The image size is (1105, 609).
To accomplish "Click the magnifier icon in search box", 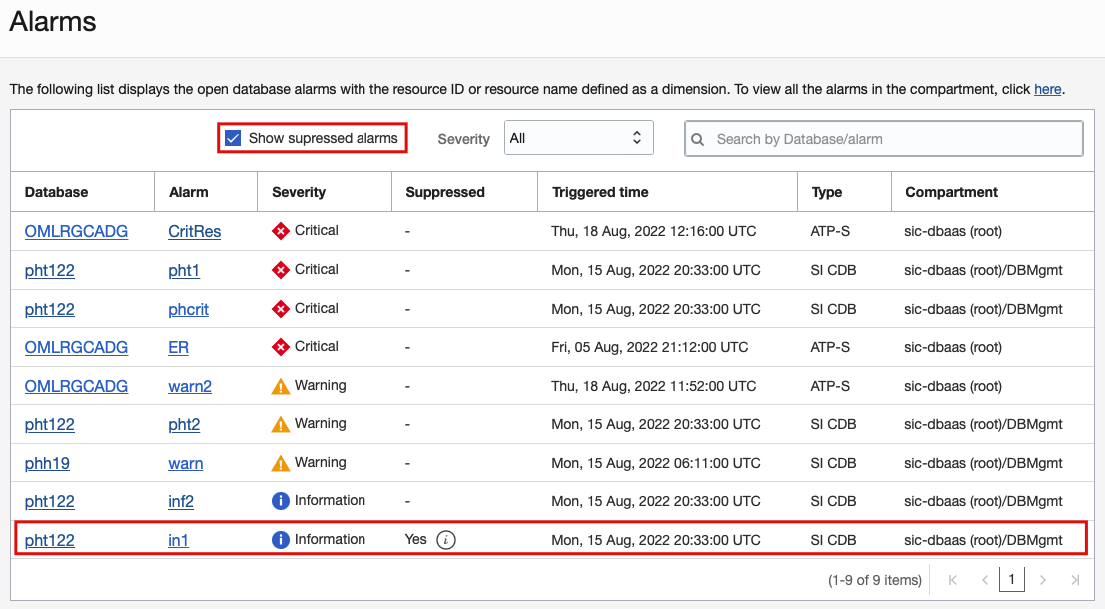I will tap(698, 139).
